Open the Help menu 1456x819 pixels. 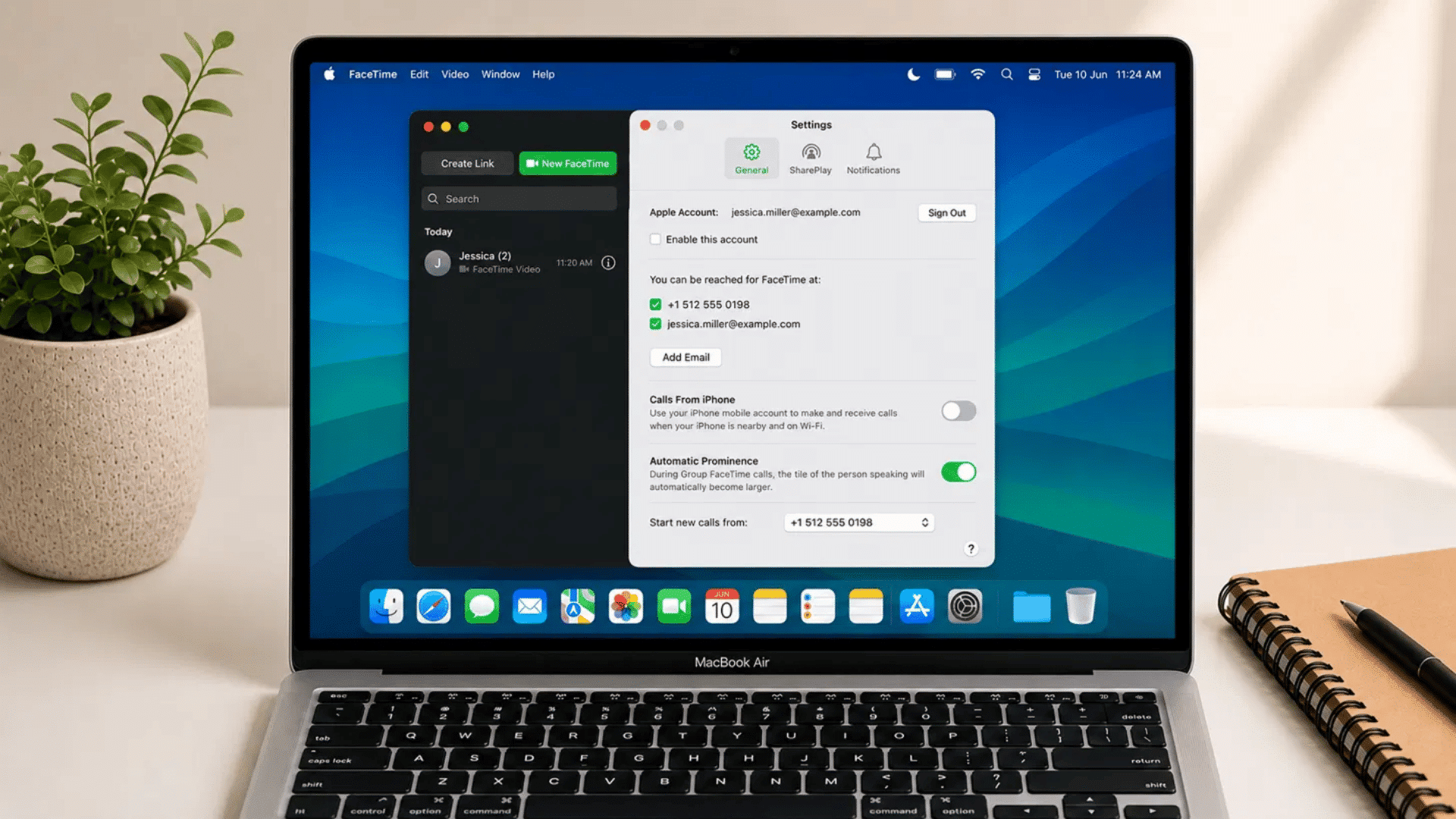(x=543, y=74)
